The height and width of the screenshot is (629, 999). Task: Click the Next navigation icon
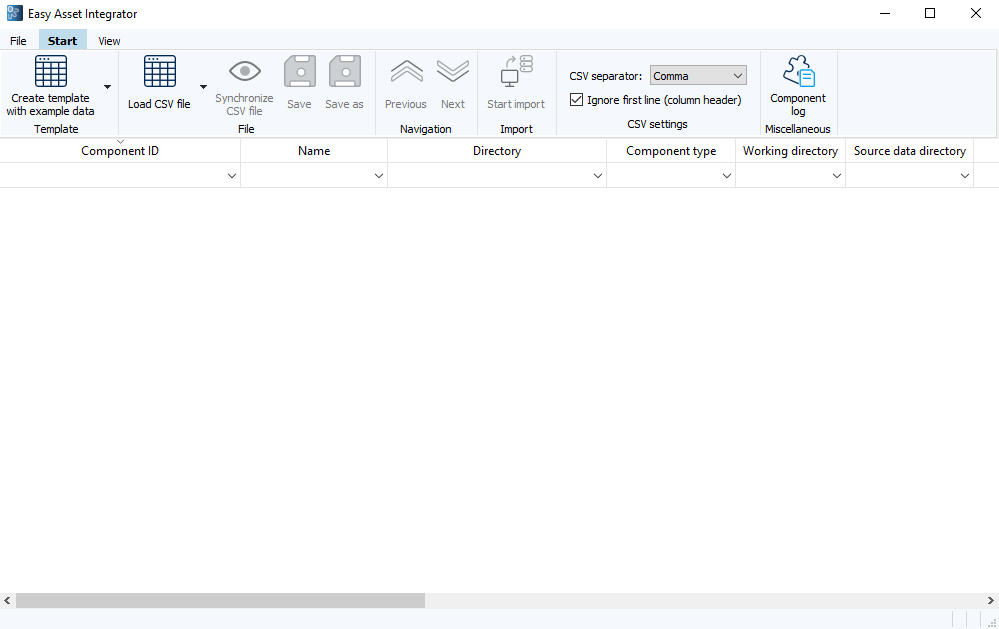point(452,72)
